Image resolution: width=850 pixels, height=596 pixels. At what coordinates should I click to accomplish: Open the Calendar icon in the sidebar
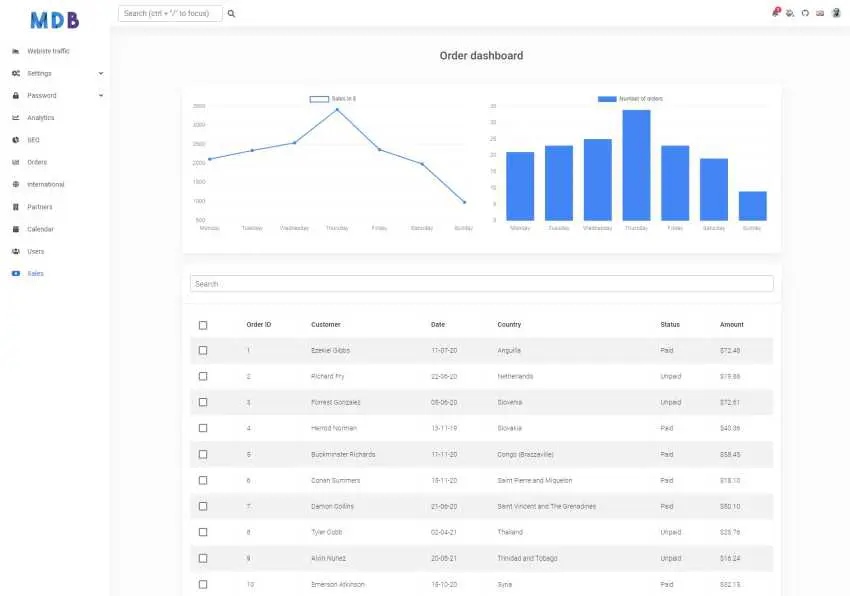pos(14,229)
